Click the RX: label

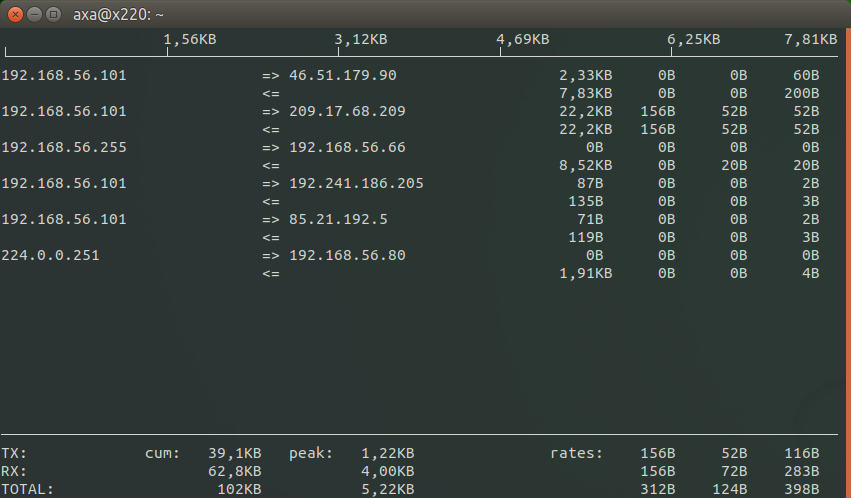14,471
